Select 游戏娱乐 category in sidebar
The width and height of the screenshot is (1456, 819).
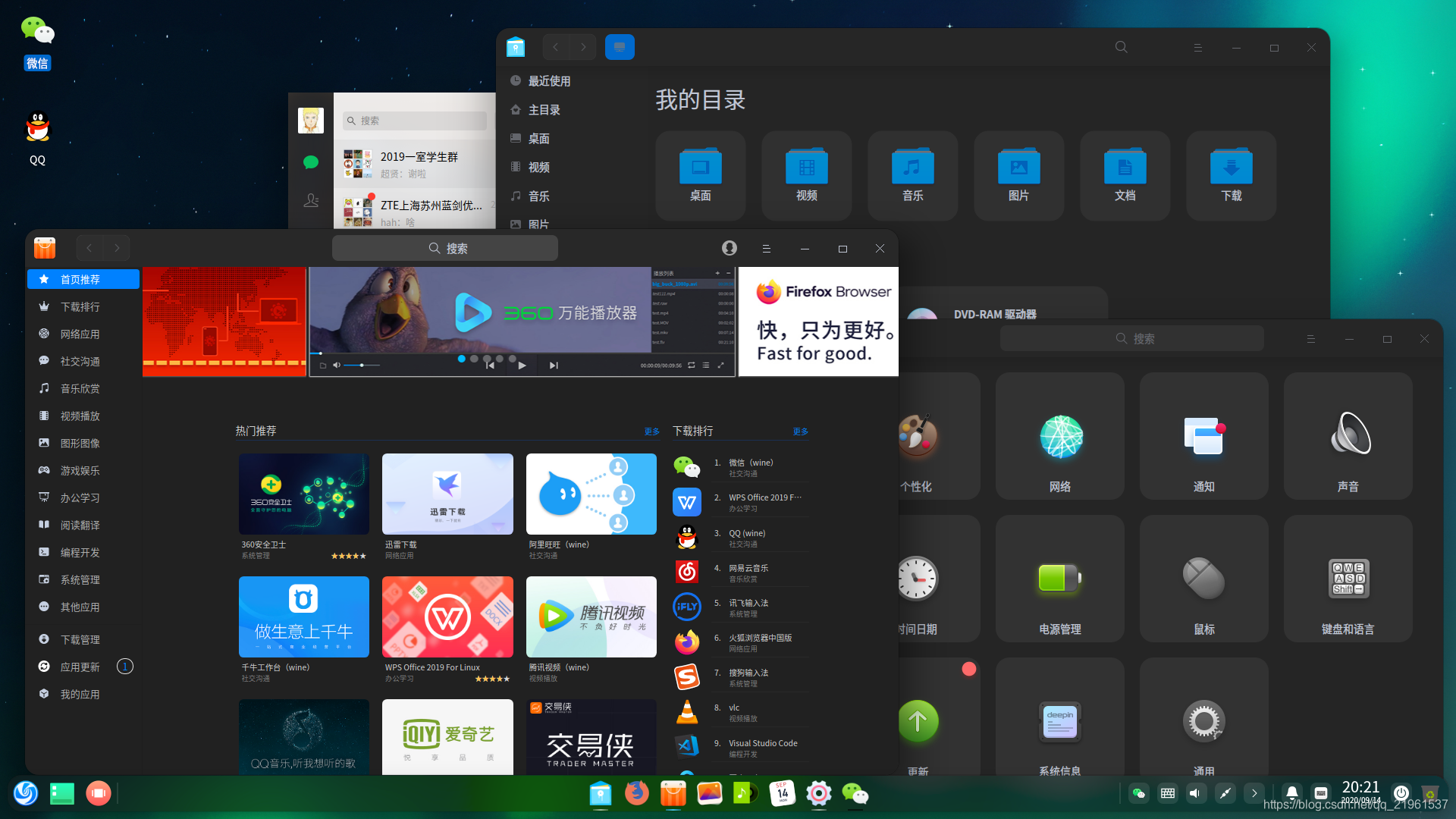pos(83,470)
